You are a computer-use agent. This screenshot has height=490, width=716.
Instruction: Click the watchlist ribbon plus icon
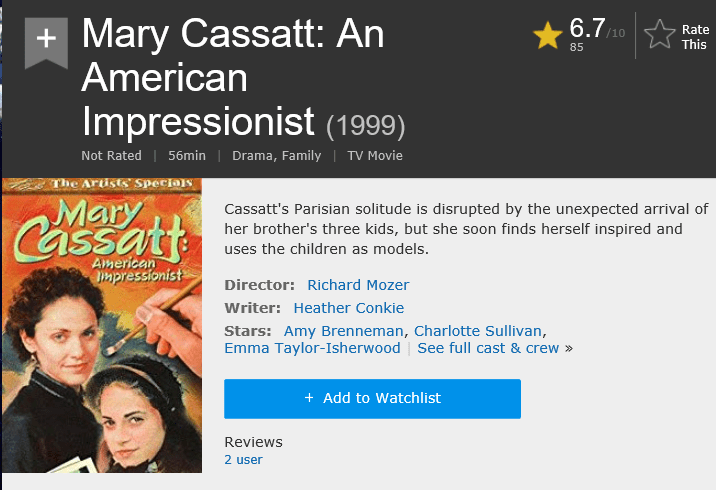point(46,40)
